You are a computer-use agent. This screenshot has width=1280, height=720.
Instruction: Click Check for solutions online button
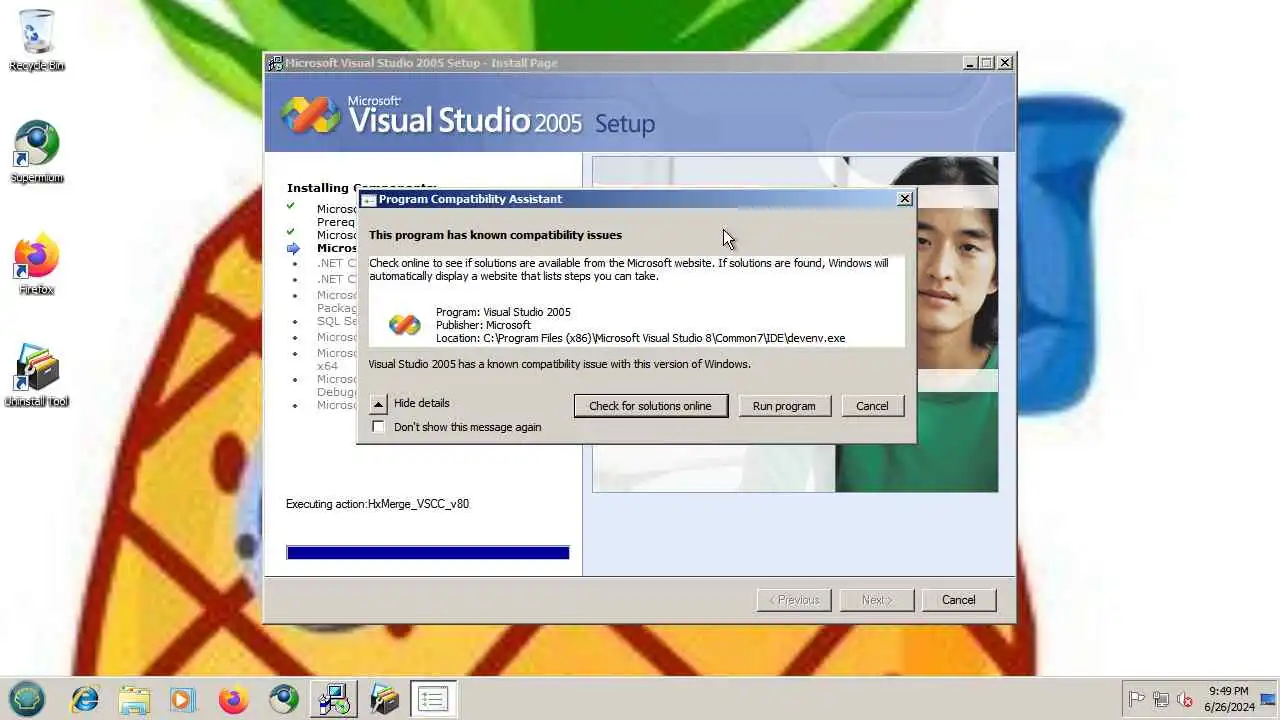coord(651,406)
